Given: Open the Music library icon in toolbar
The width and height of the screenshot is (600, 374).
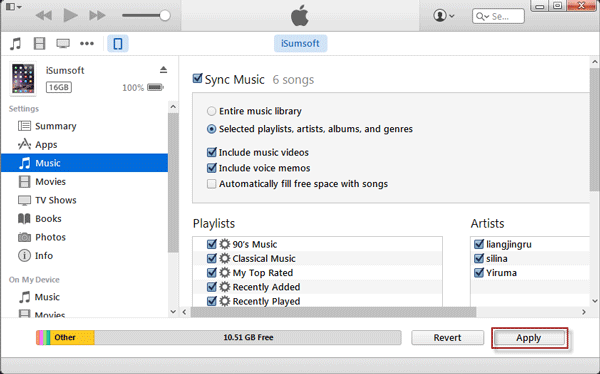Looking at the screenshot, I should (x=15, y=44).
